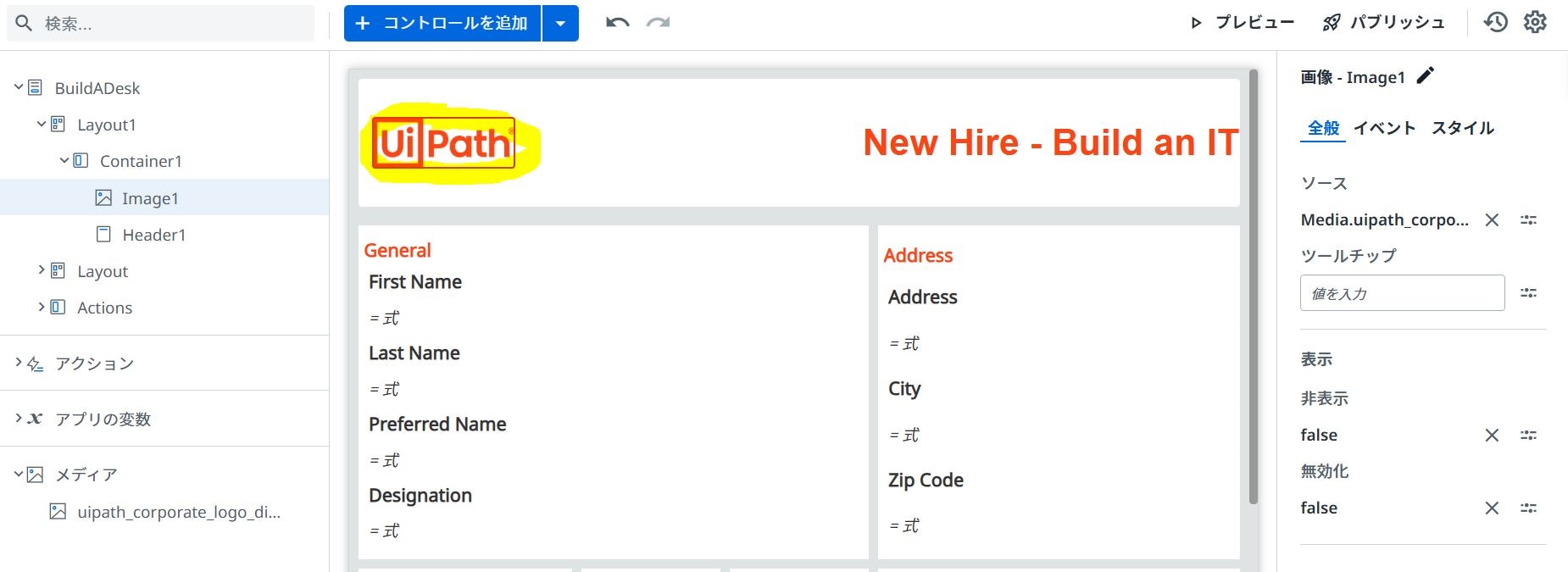Select Container1 in the tree
The height and width of the screenshot is (572, 1568).
pyautogui.click(x=141, y=161)
